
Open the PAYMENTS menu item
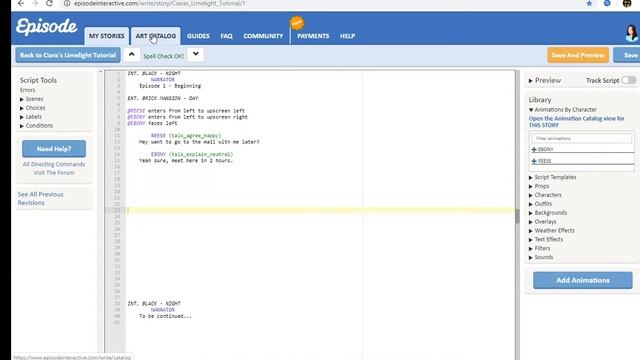coord(313,36)
